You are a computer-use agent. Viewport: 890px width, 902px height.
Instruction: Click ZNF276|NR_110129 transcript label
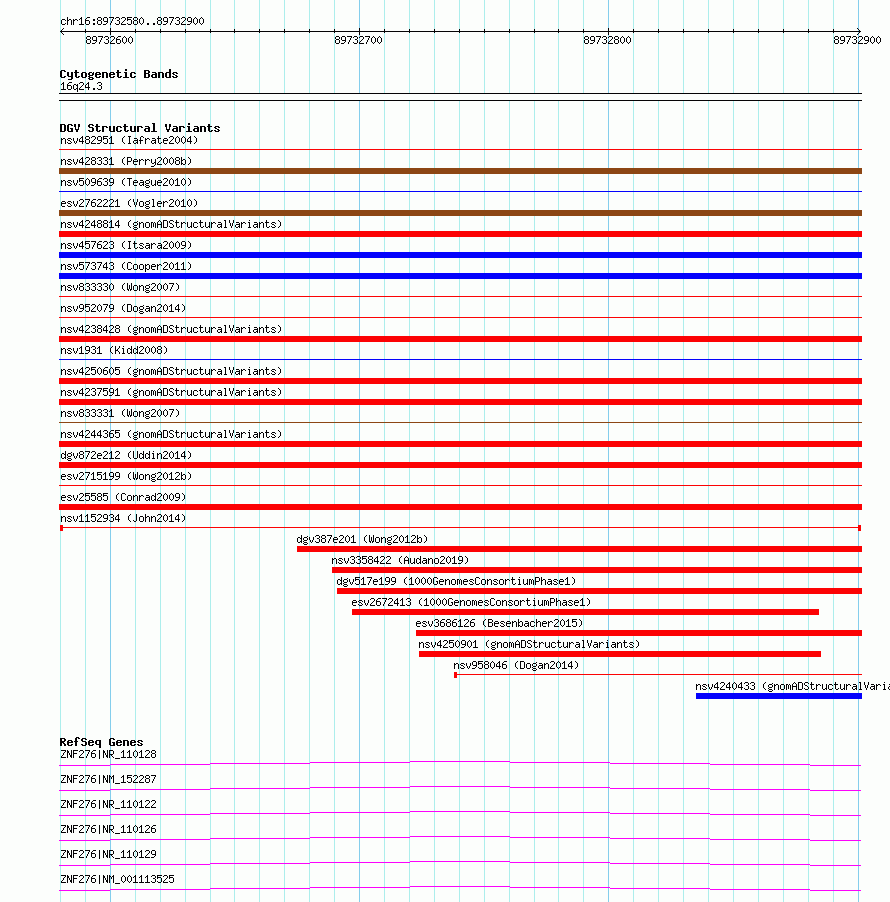[x=108, y=854]
